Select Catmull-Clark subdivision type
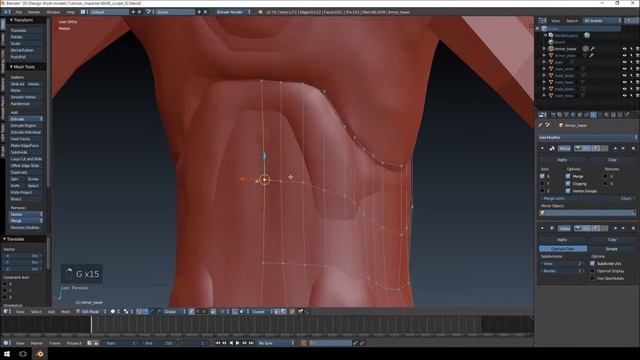The width and height of the screenshot is (640, 360). (x=563, y=249)
